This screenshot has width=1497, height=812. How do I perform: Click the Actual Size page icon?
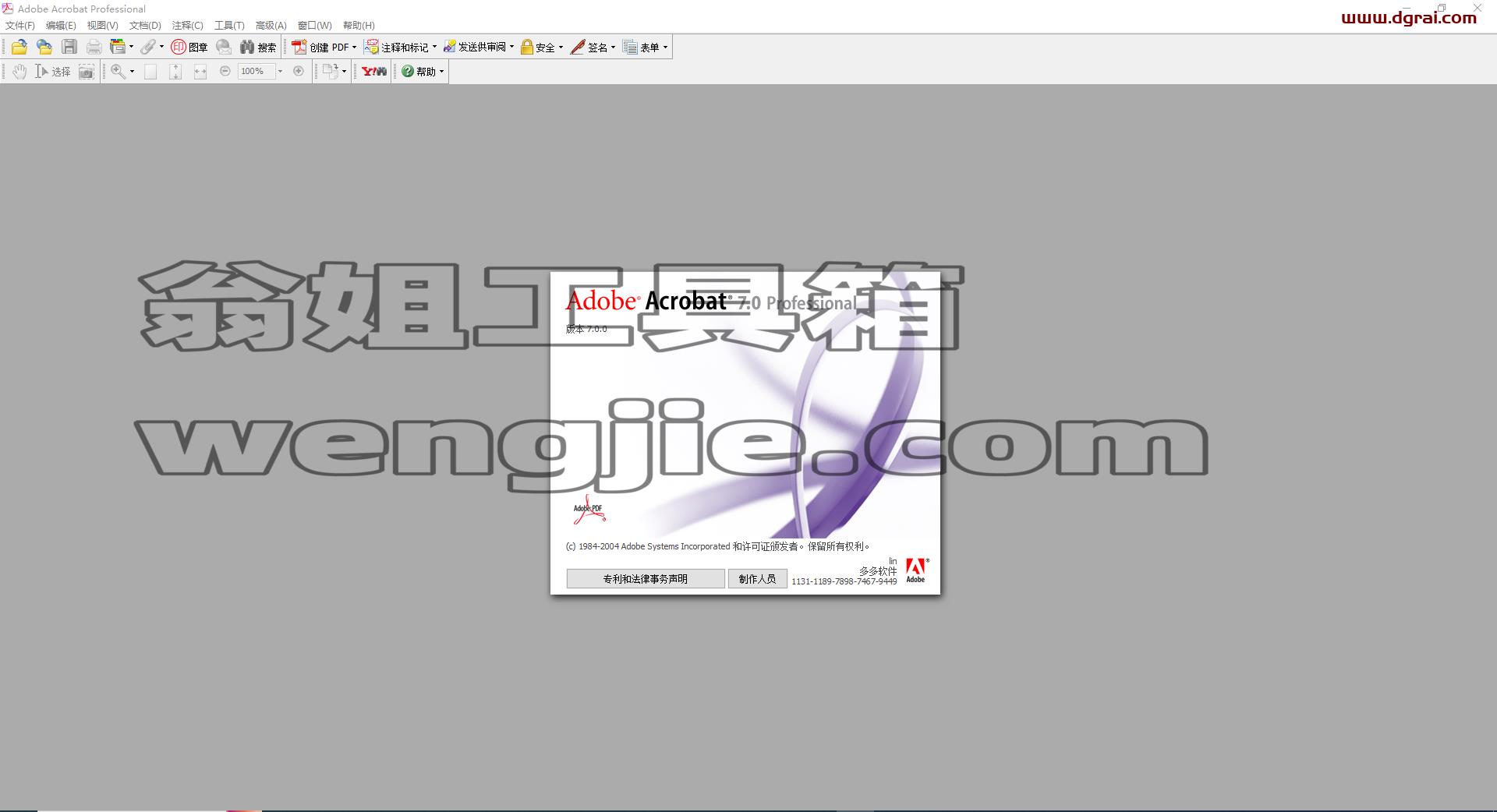(x=150, y=72)
